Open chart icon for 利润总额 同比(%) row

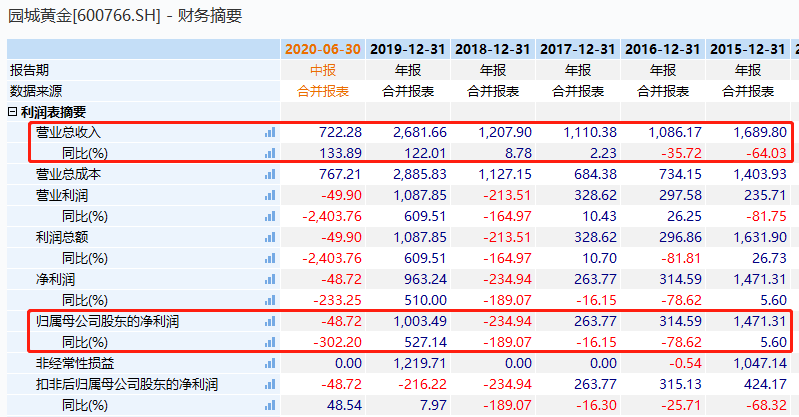pos(270,258)
